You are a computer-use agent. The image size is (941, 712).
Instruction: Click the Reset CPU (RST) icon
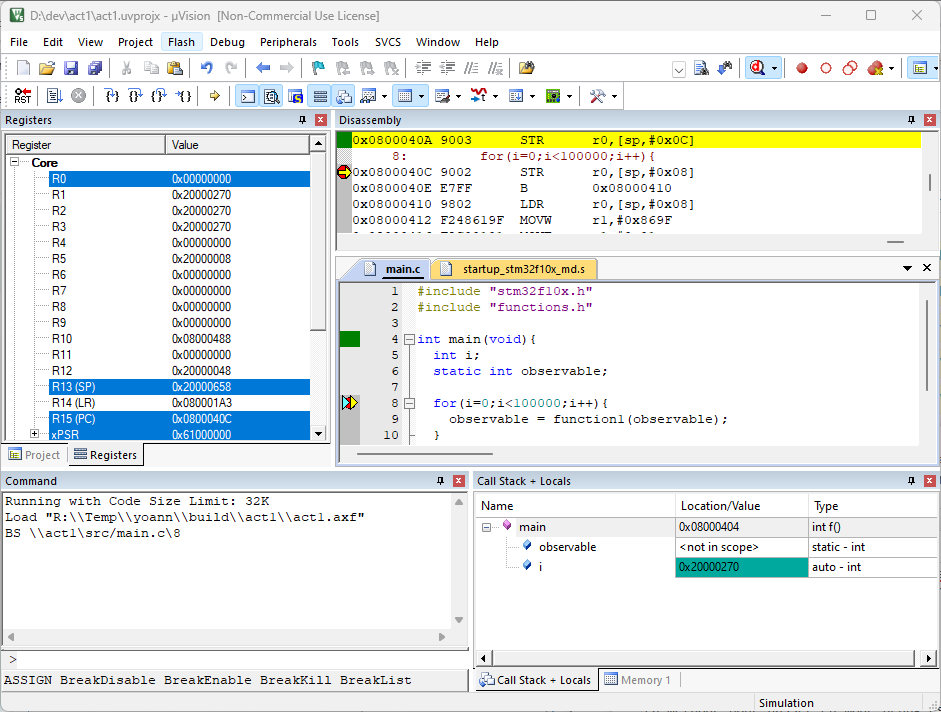point(22,96)
